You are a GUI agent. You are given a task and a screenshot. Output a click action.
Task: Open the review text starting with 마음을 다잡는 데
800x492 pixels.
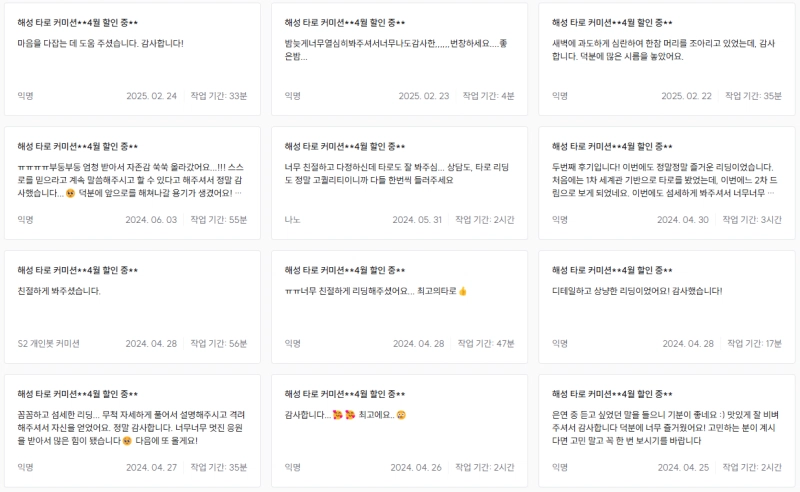click(101, 43)
